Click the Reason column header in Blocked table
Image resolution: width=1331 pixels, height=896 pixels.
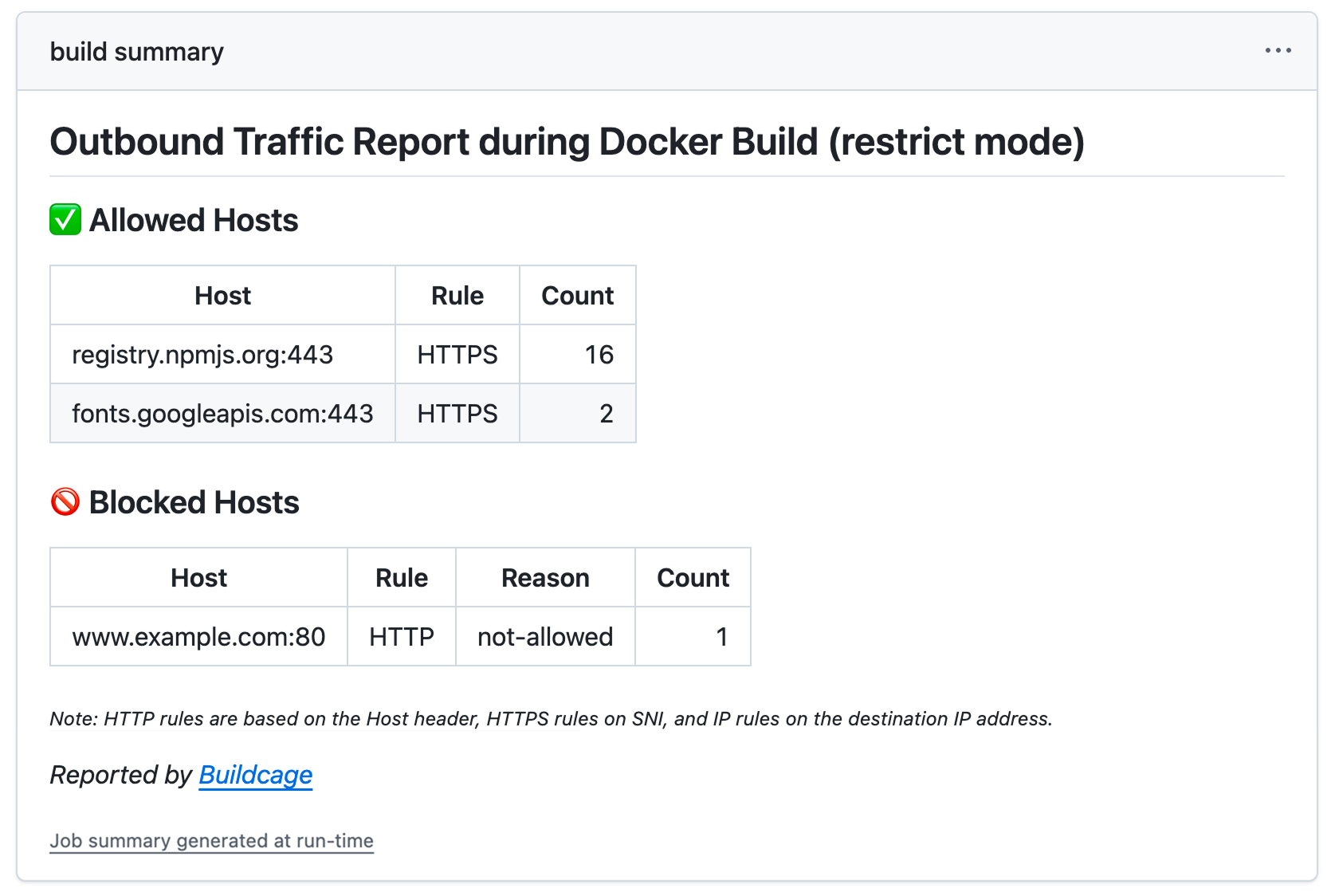[x=545, y=578]
